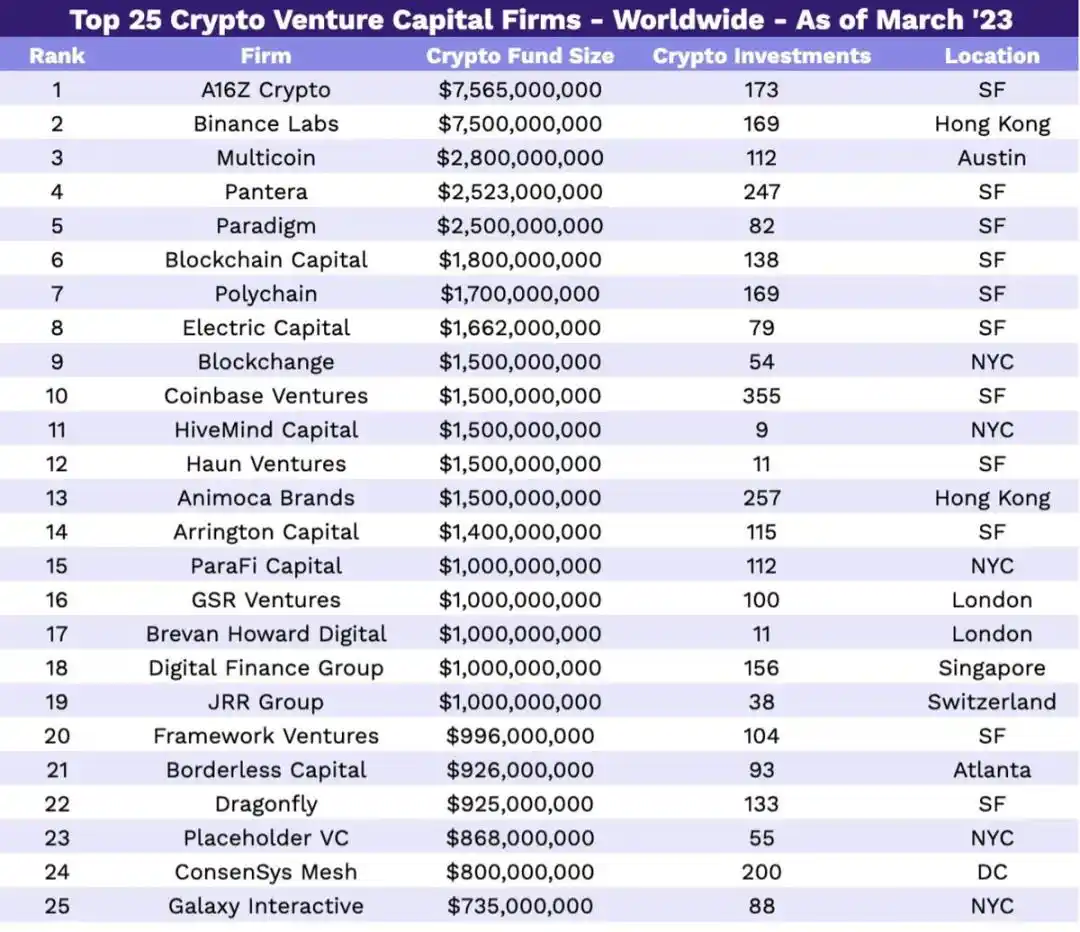The height and width of the screenshot is (932, 1080).
Task: Click the Rank column header
Action: click(x=57, y=56)
